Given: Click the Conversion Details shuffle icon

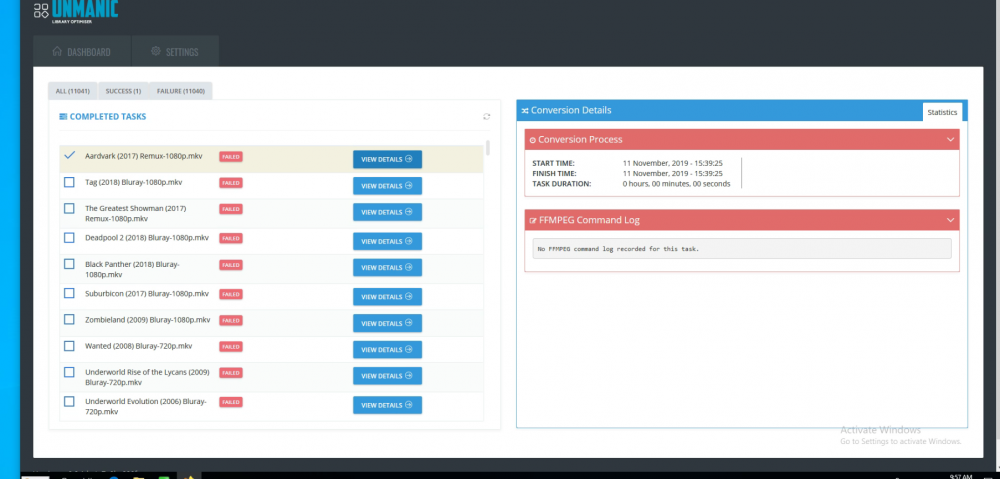Looking at the screenshot, I should [524, 110].
